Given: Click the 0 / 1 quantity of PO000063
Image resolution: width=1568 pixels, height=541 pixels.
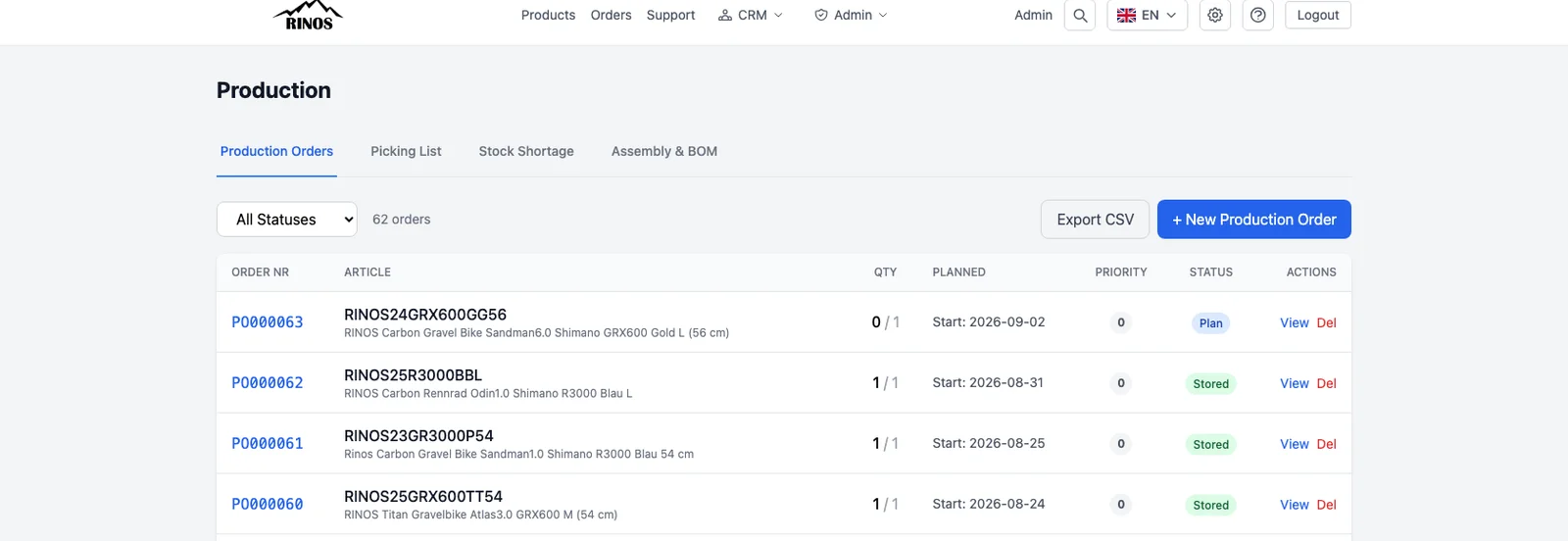Looking at the screenshot, I should 885,322.
